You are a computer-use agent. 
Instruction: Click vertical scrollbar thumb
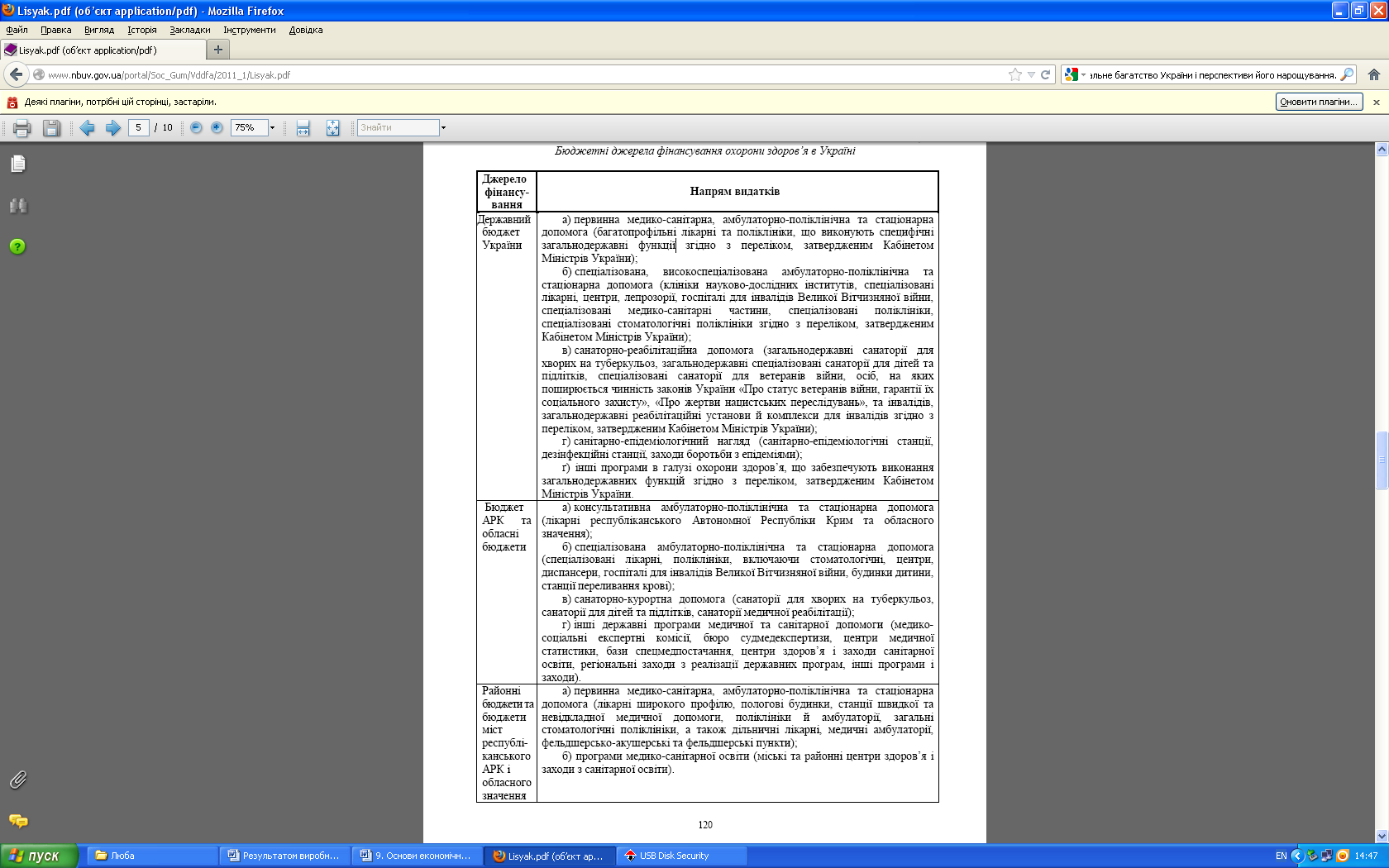pyautogui.click(x=1382, y=460)
